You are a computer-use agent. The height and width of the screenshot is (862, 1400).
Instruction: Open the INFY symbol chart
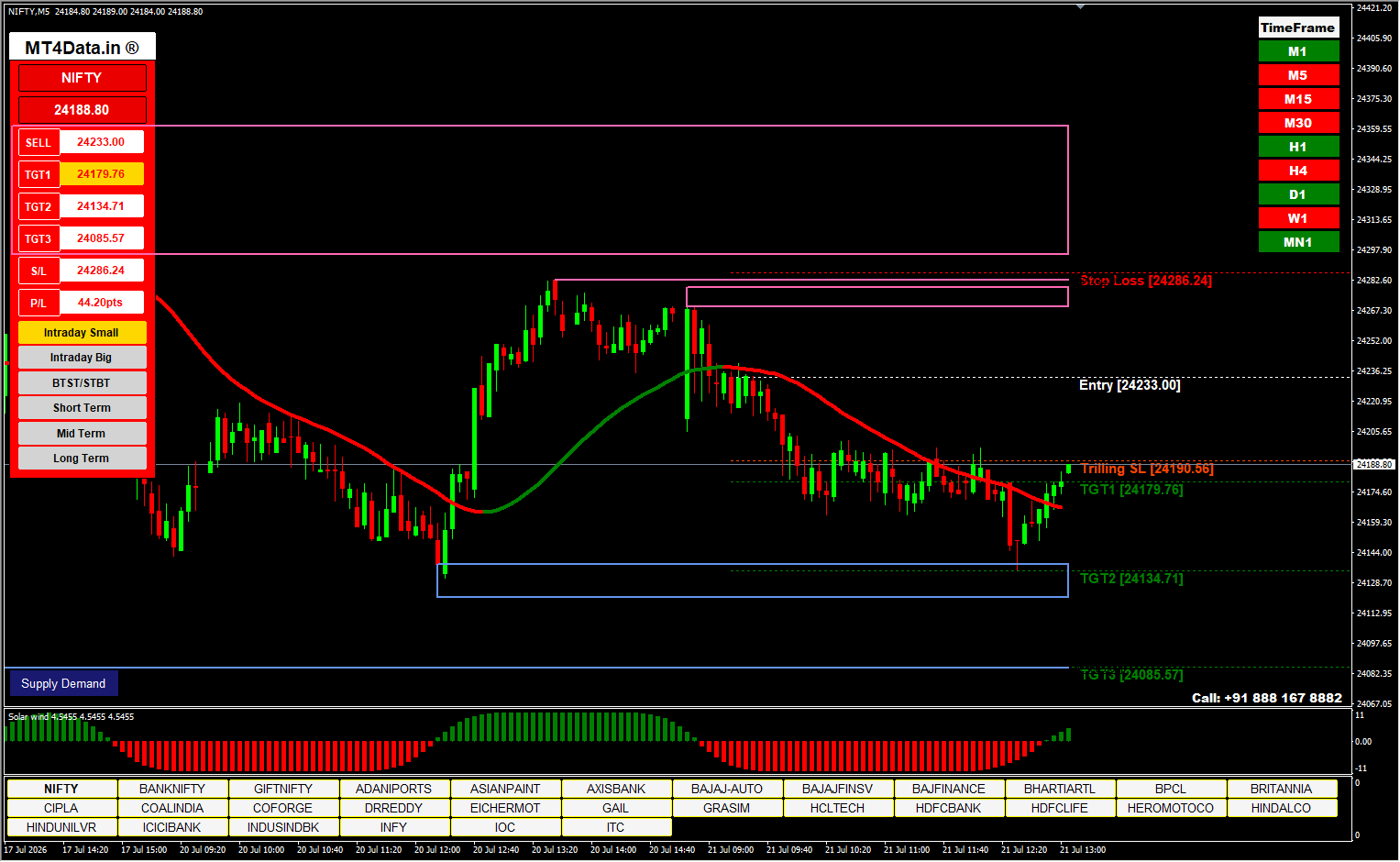coord(393,827)
